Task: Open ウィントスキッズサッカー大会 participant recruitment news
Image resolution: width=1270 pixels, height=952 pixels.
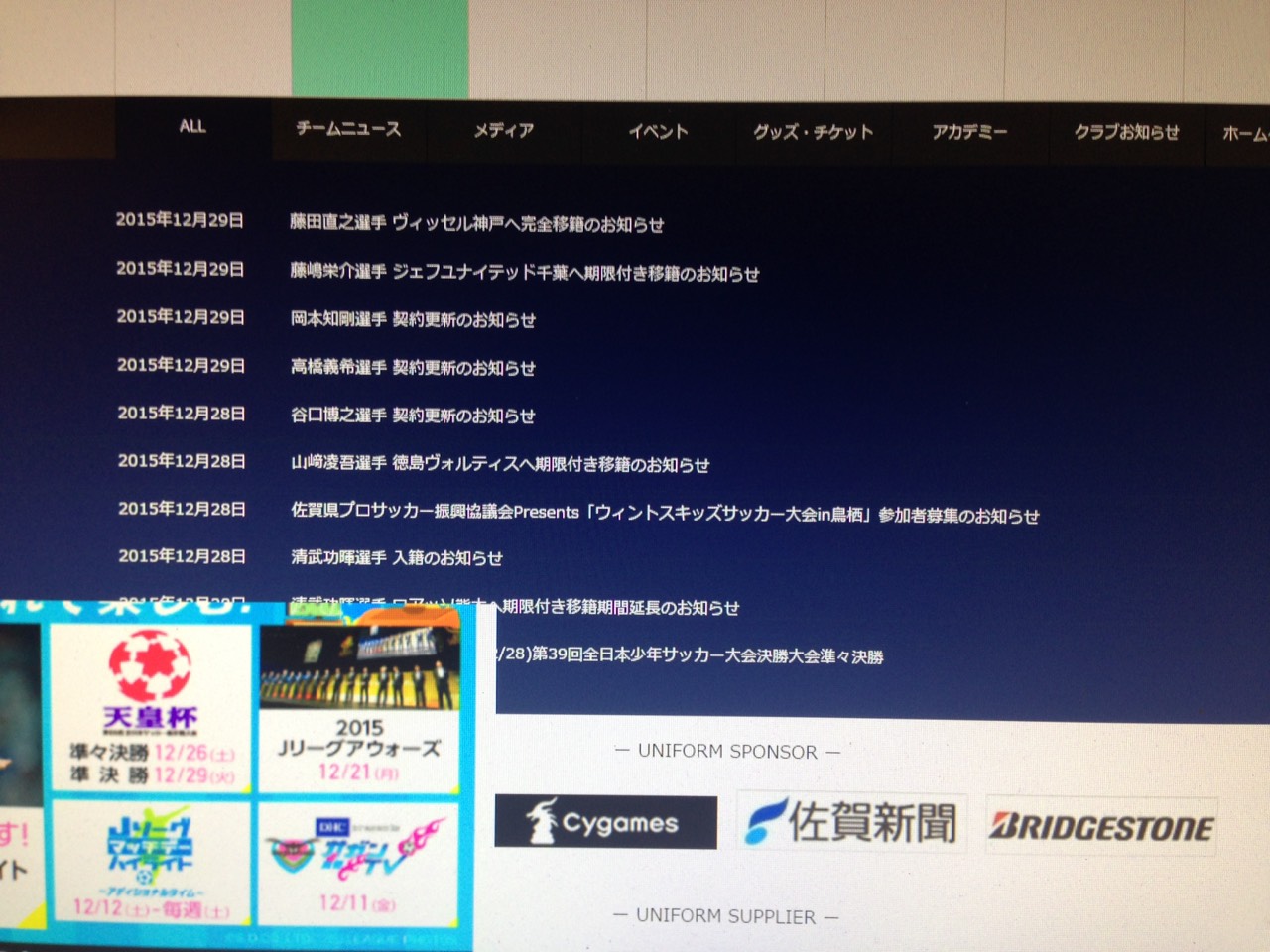Action: pos(665,514)
